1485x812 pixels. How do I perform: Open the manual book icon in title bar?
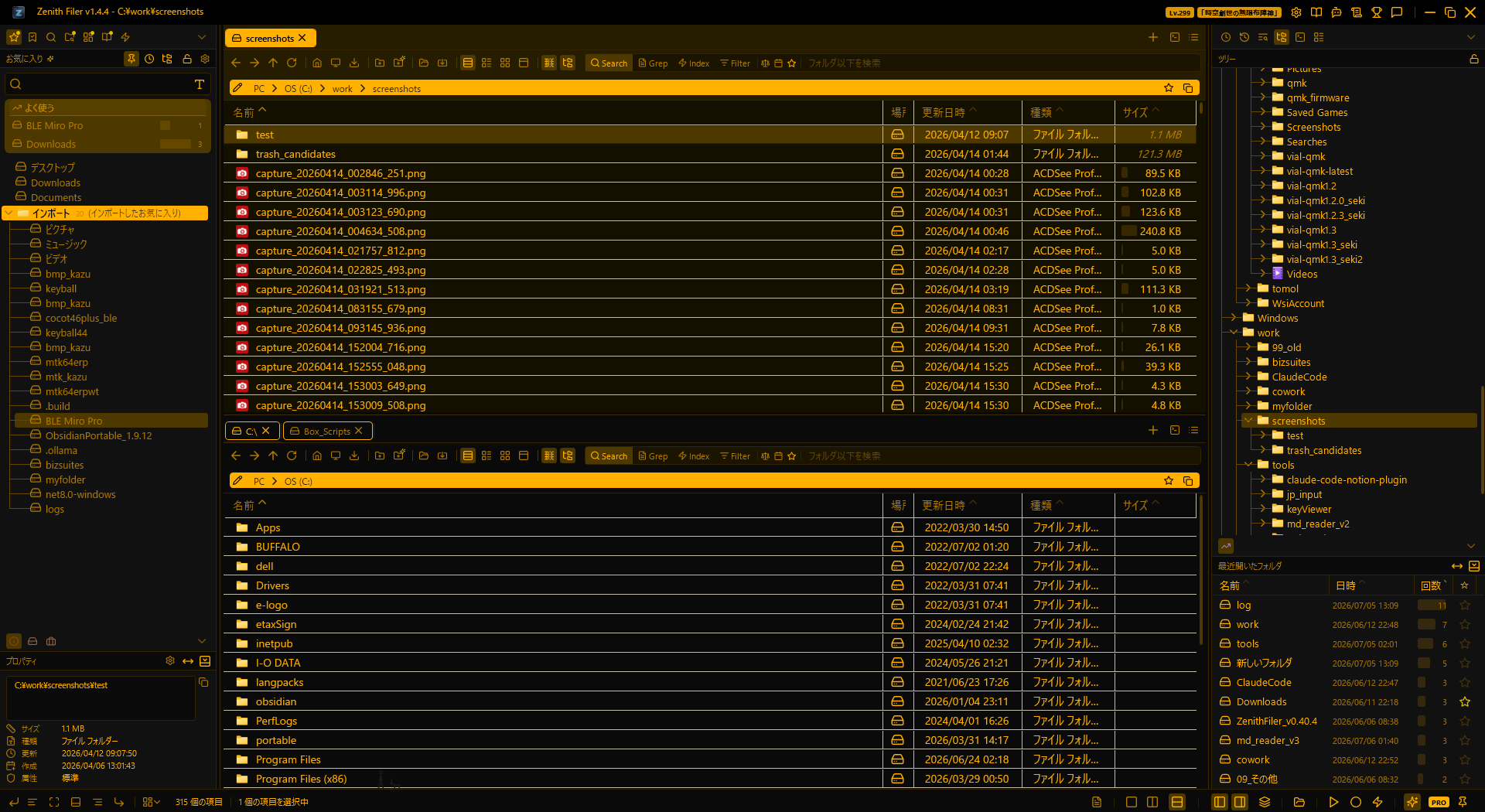1316,12
